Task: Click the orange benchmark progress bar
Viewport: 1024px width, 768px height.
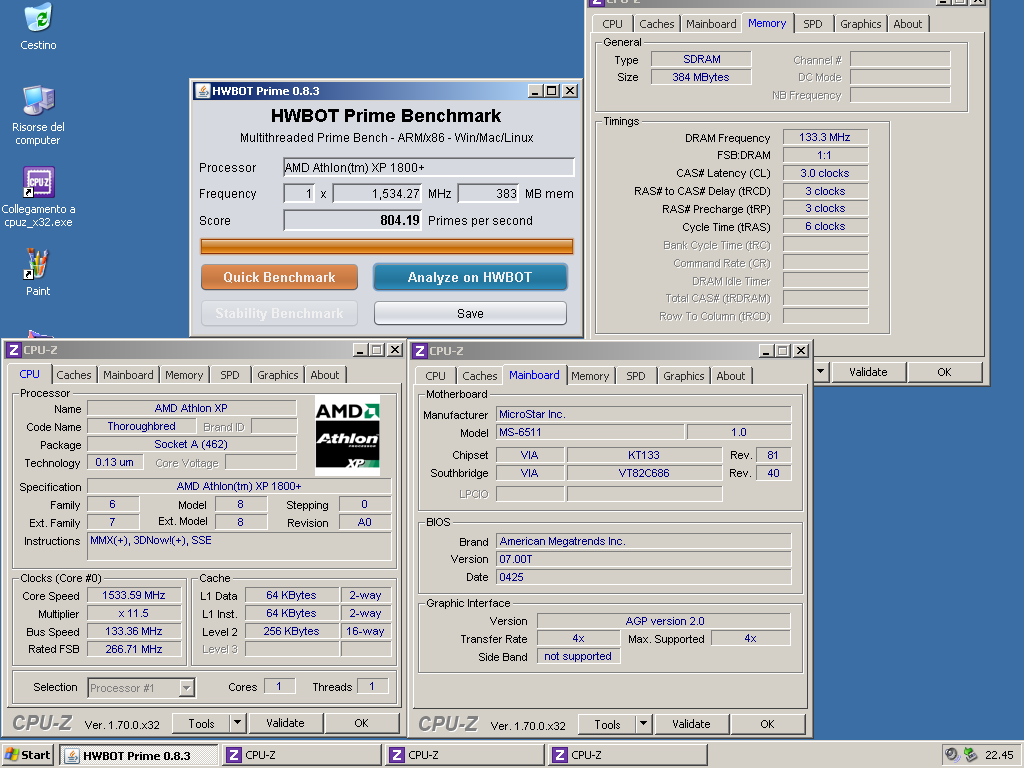Action: 387,246
